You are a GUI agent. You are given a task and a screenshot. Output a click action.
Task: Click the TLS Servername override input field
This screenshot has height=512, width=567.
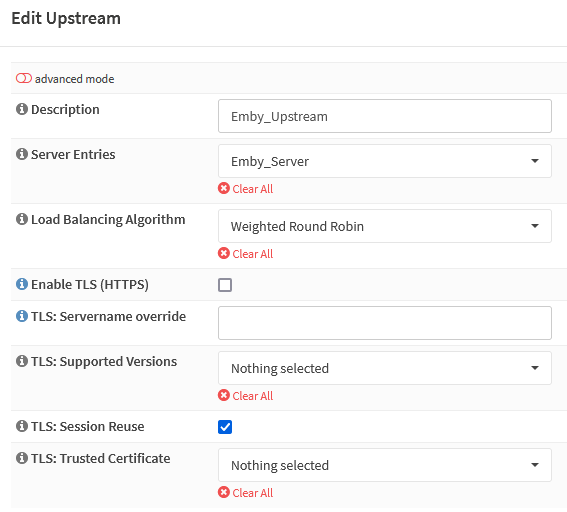pyautogui.click(x=385, y=323)
